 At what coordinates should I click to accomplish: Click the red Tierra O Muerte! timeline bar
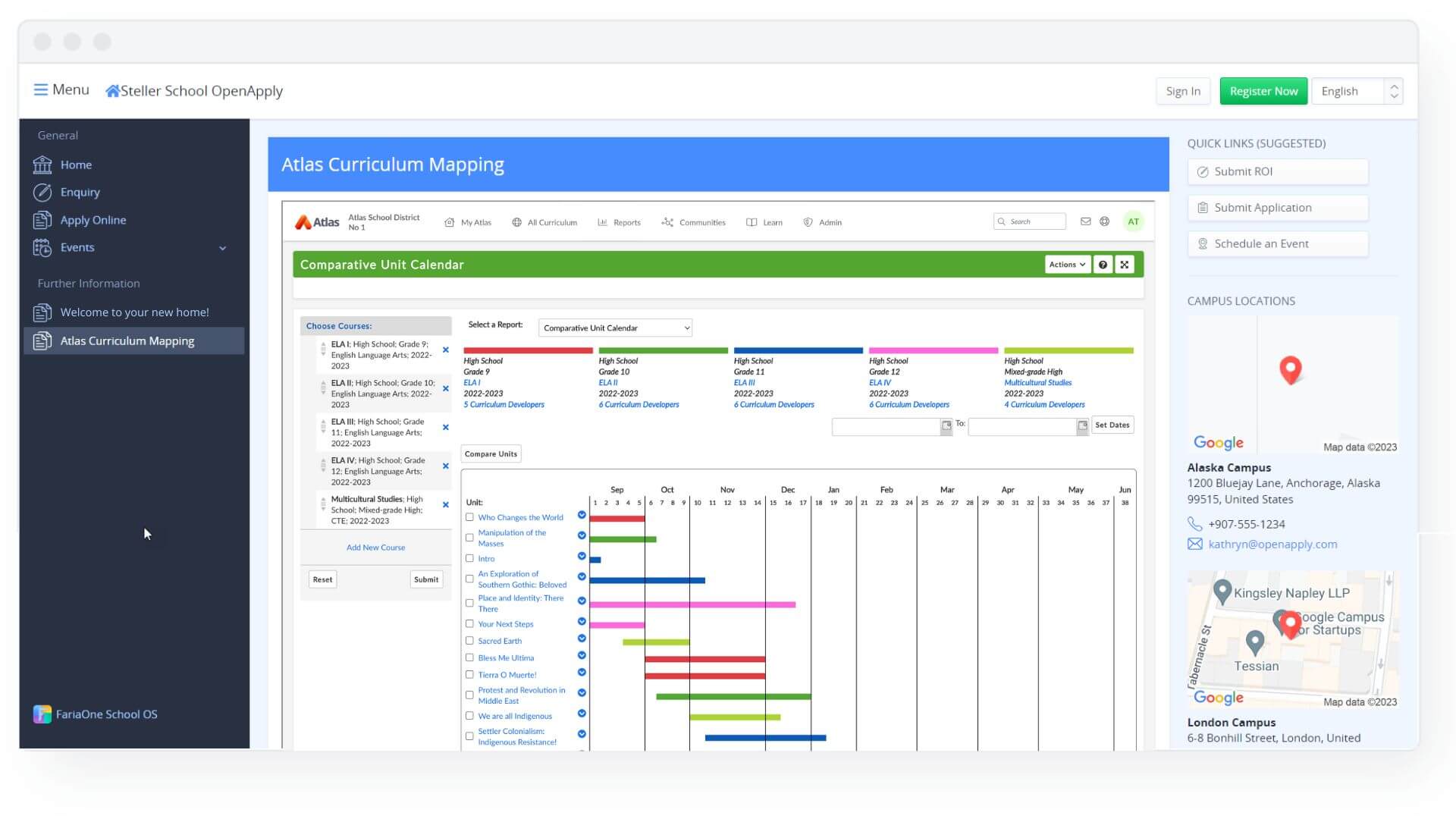tap(704, 675)
